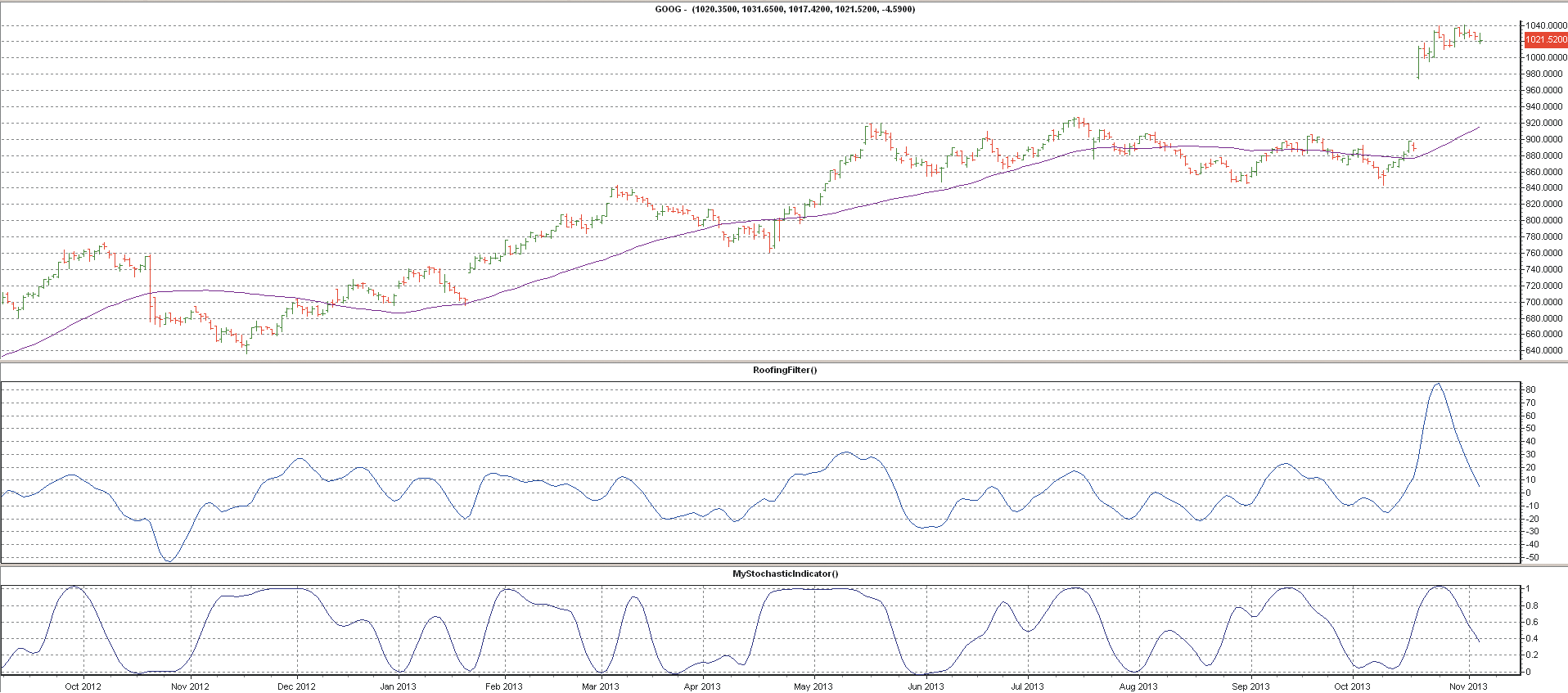Select the Mar 2013 date label
Screen dimensions: 1568x693
point(601,686)
